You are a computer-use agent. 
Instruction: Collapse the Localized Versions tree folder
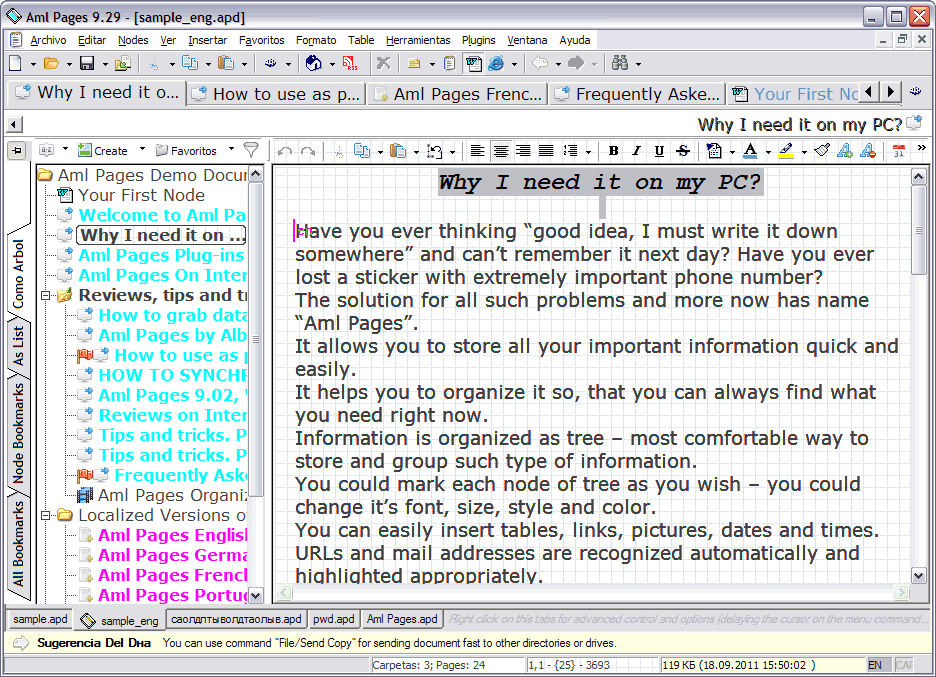pos(45,515)
